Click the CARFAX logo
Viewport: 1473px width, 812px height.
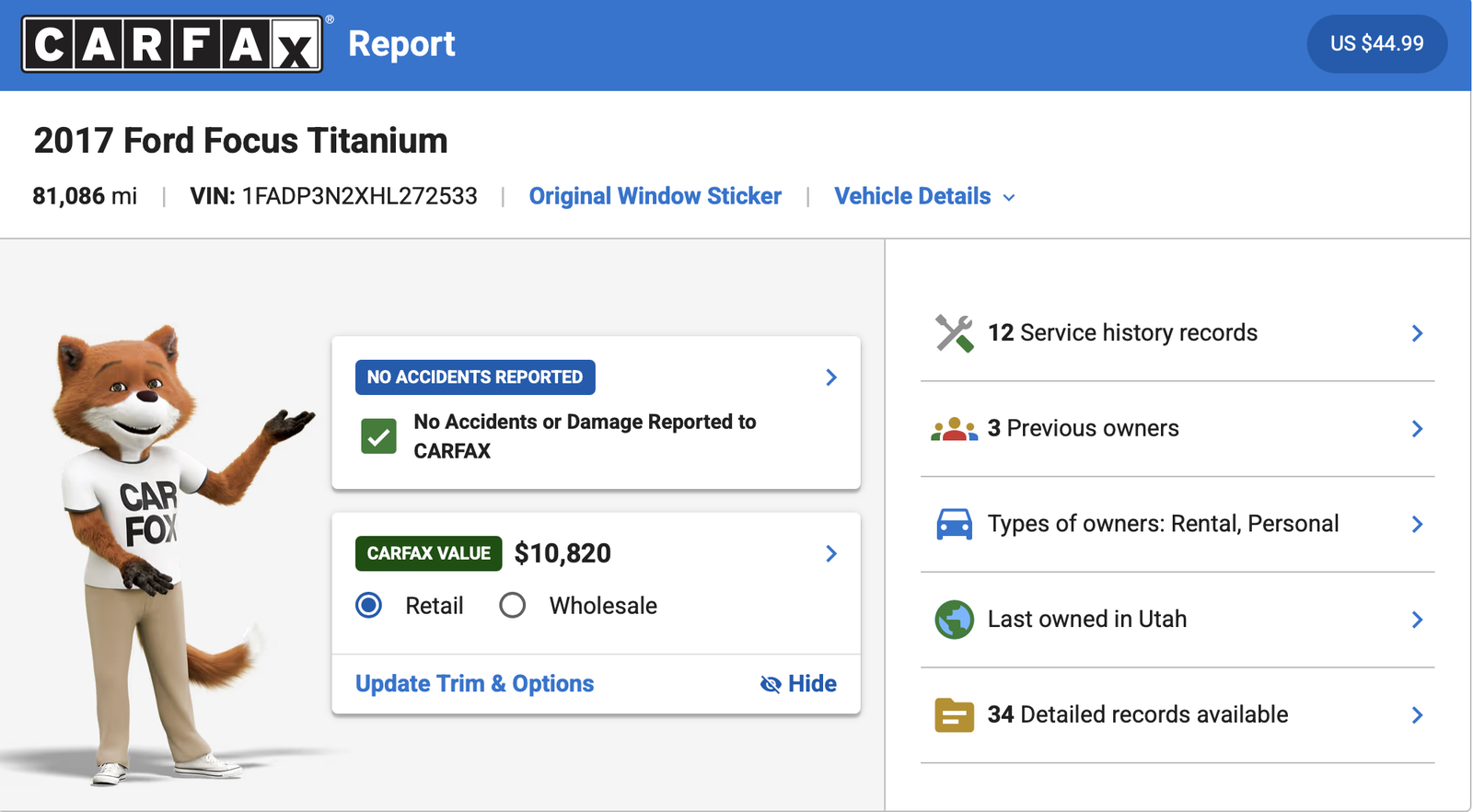172,44
